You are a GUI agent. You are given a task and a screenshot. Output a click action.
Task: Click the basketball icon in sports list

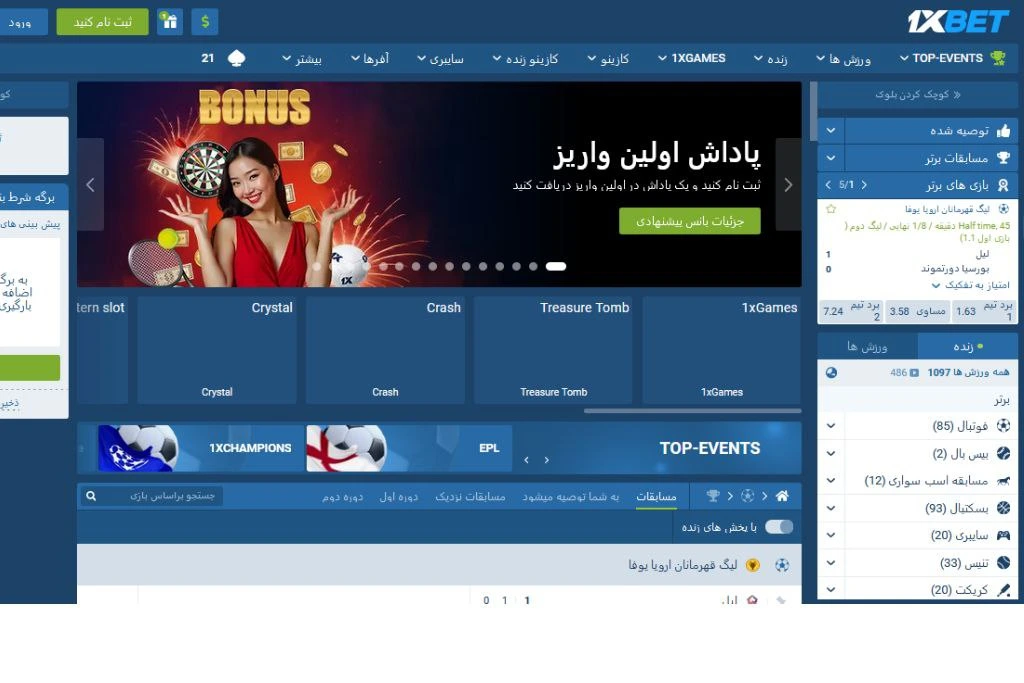point(1004,507)
